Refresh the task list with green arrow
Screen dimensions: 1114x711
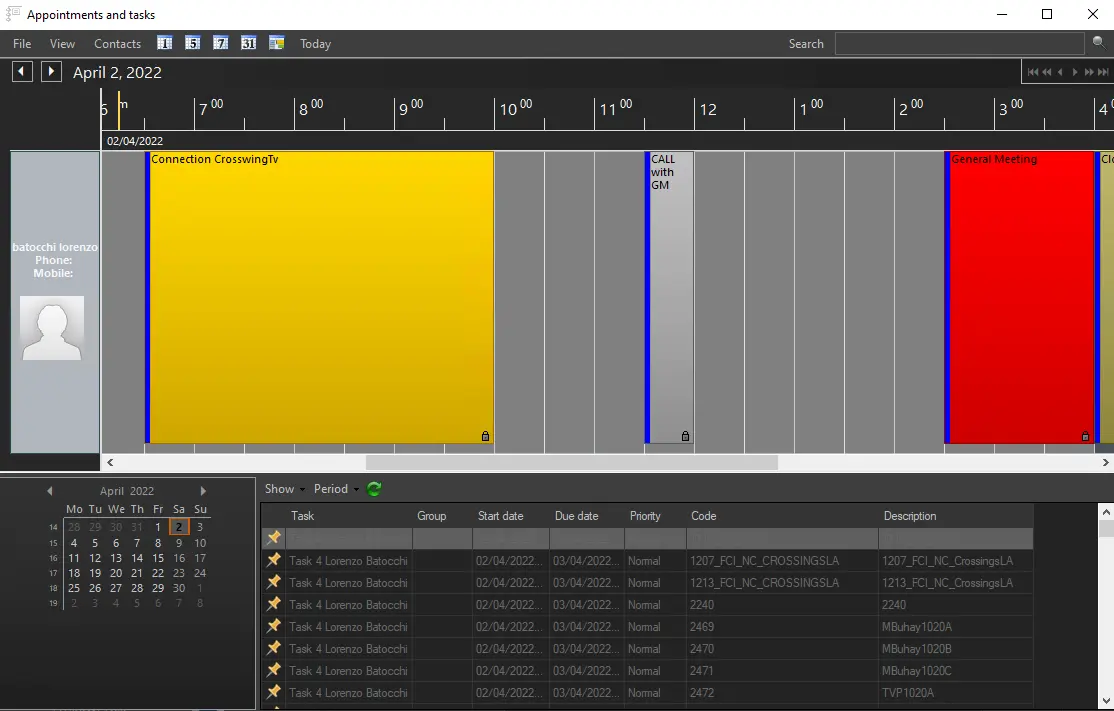tap(374, 489)
